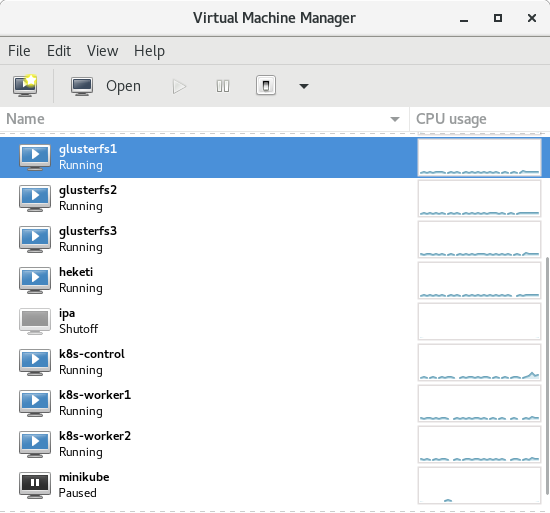The width and height of the screenshot is (550, 513).
Task: Open the File menu
Action: point(19,51)
